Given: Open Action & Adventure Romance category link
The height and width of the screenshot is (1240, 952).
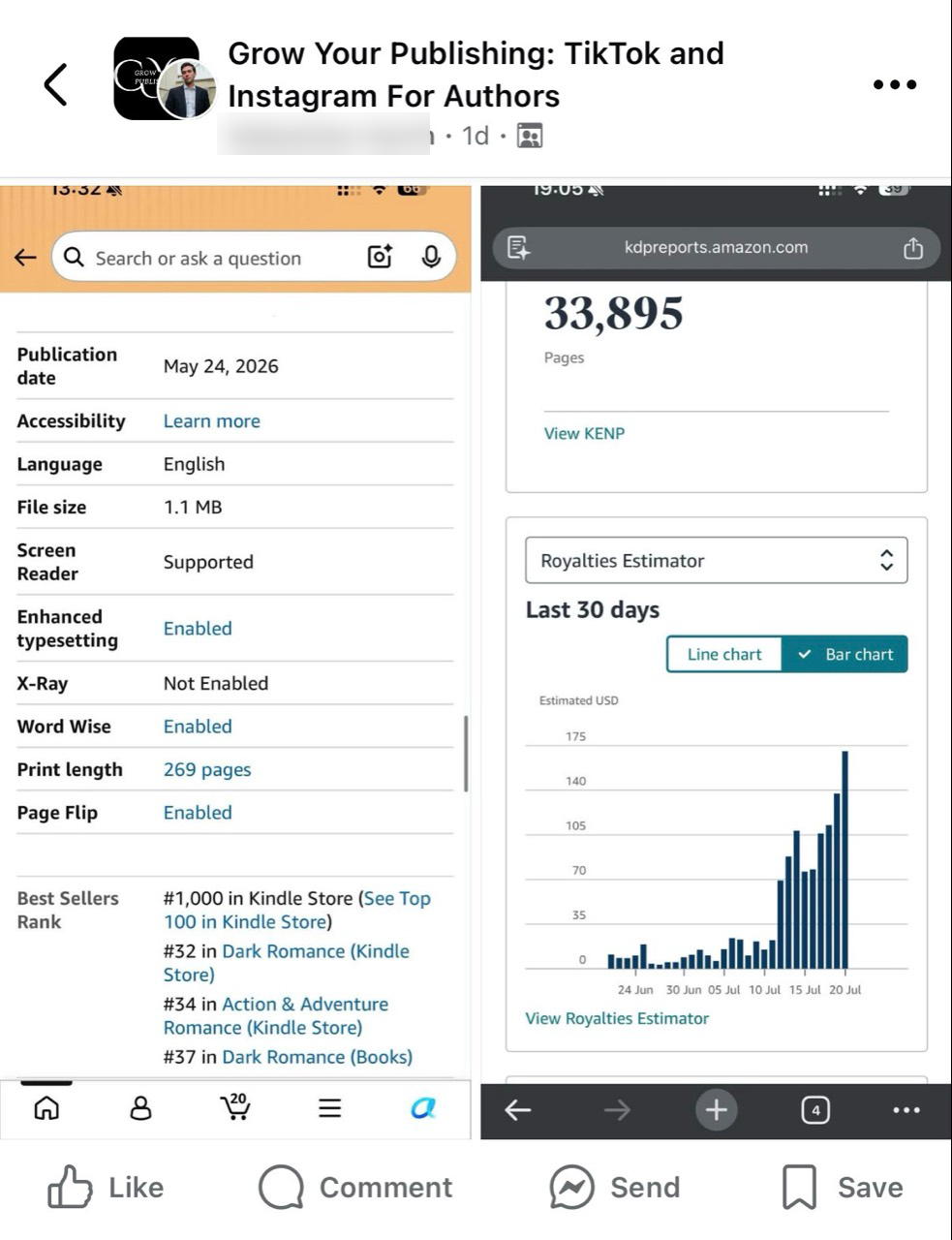Looking at the screenshot, I should (276, 1016).
